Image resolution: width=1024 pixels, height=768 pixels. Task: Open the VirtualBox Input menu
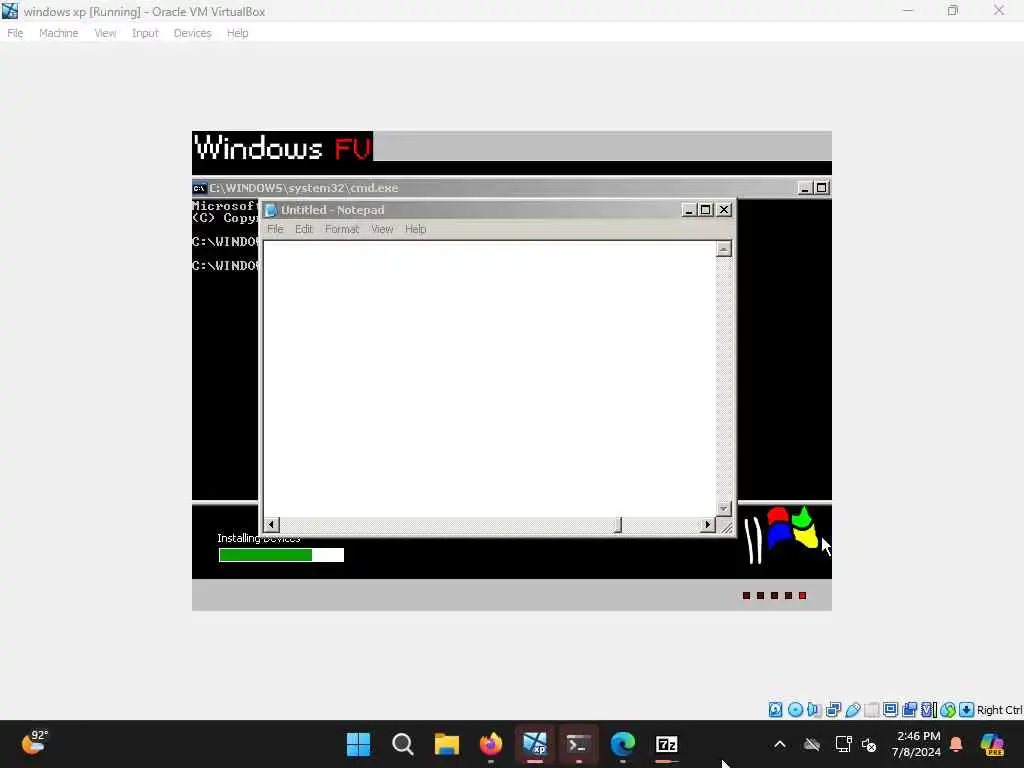coord(145,33)
